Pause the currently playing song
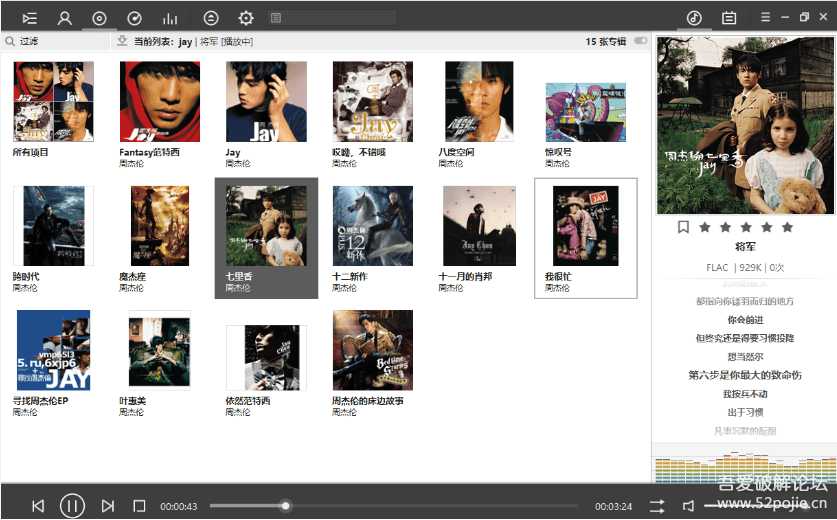 [x=72, y=506]
